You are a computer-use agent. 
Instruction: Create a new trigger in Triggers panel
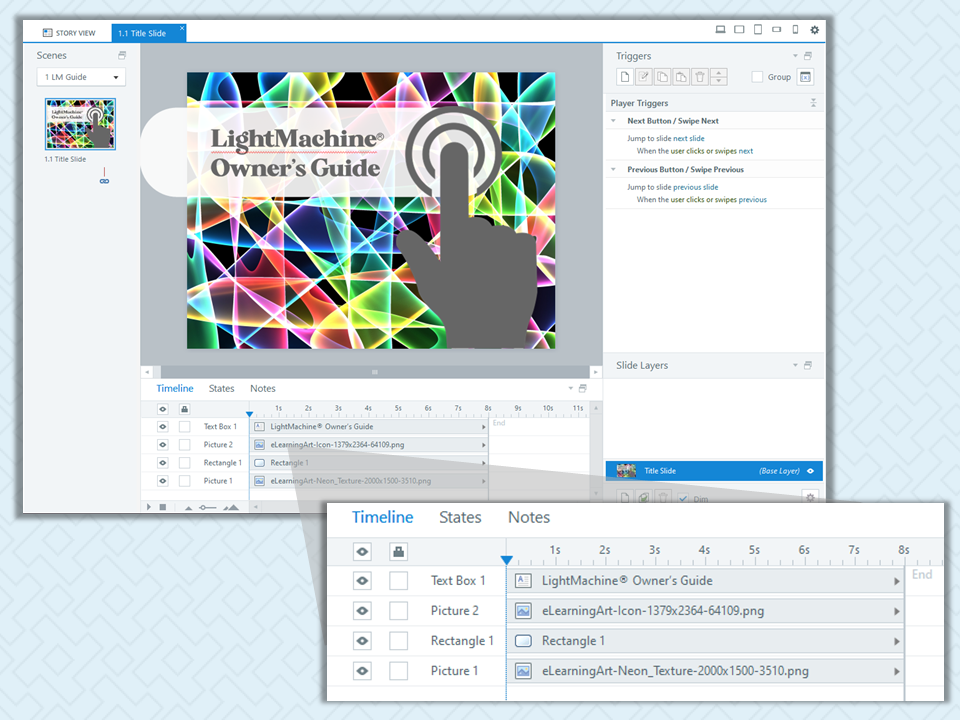coord(624,77)
